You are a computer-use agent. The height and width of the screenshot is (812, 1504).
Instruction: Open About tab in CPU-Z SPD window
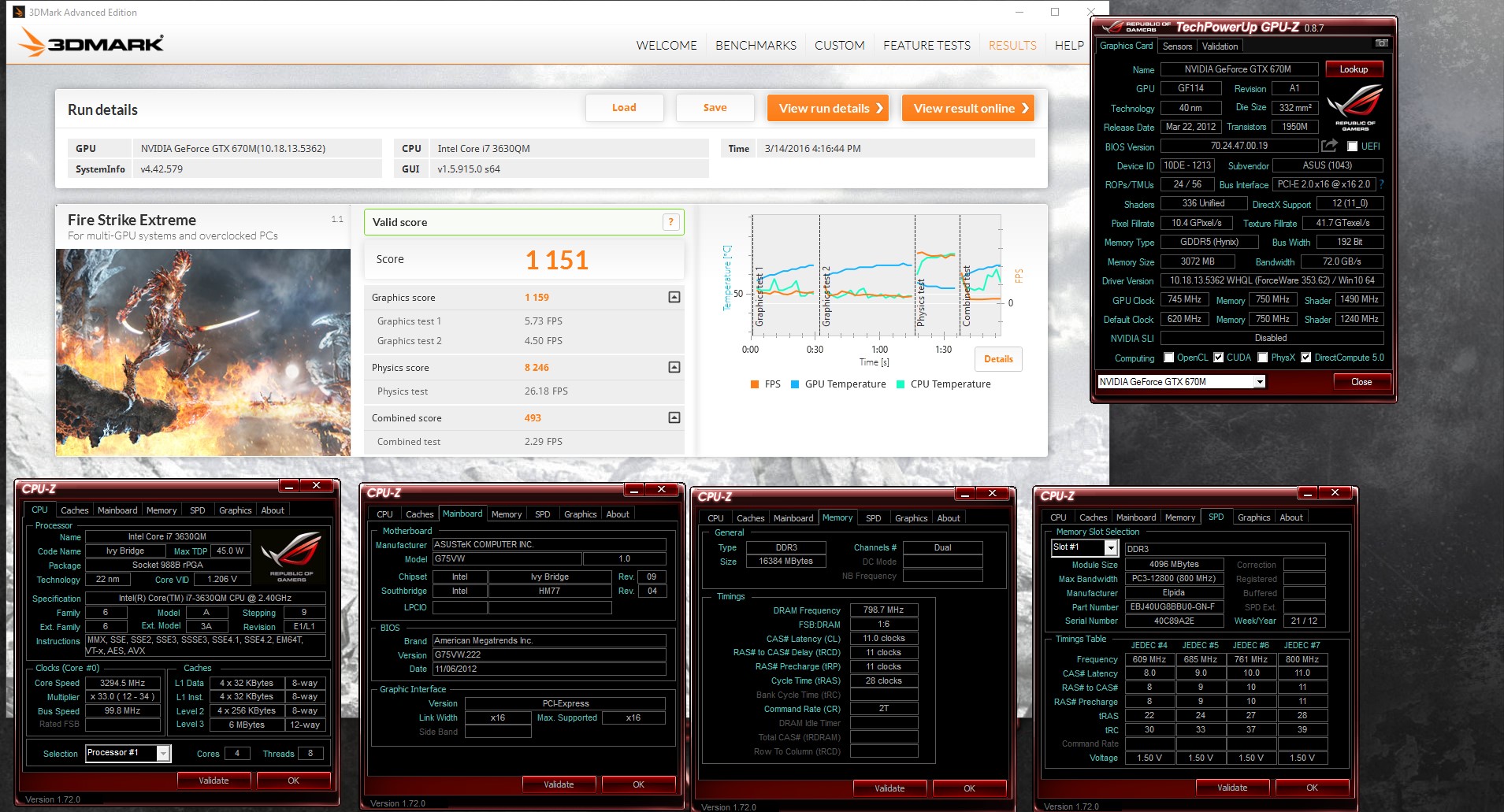coord(1290,517)
